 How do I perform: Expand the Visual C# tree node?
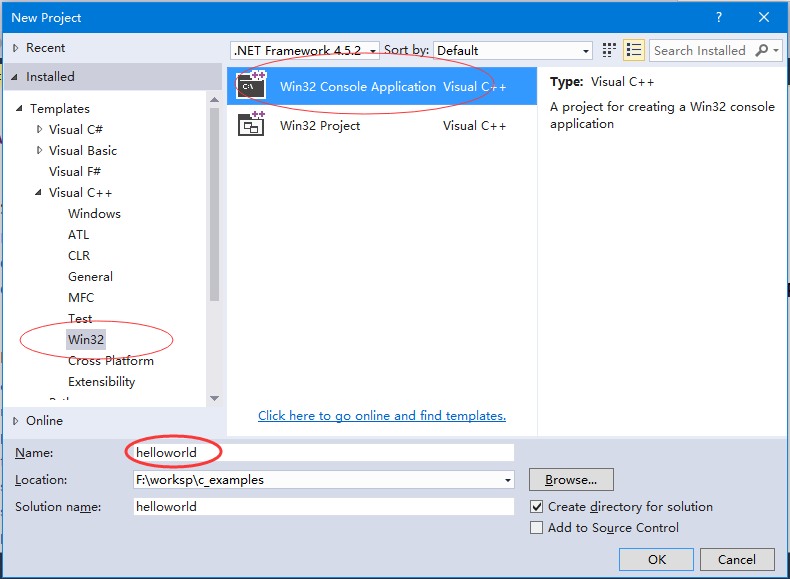coord(40,130)
